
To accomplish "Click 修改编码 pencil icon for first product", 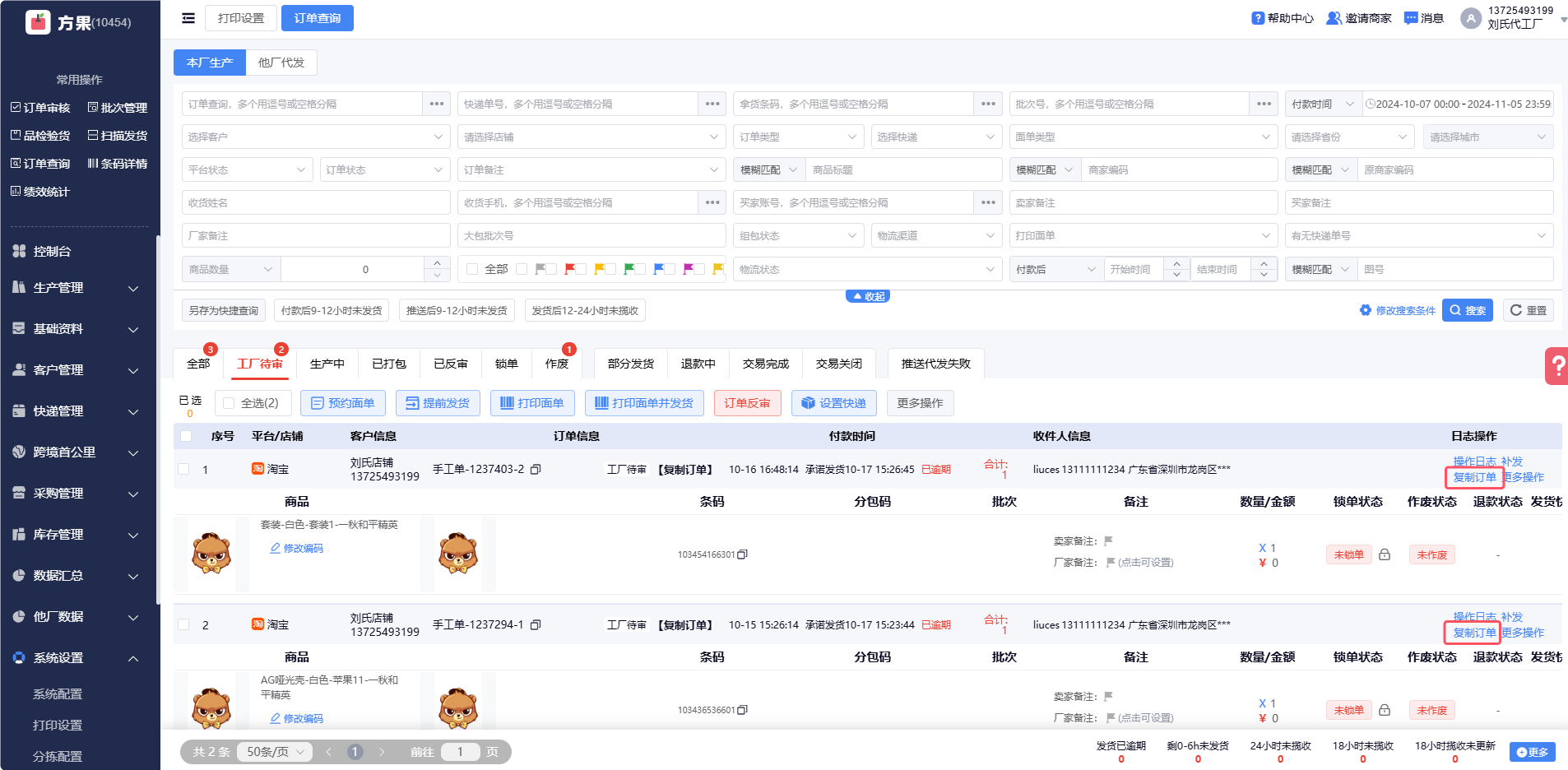I will click(276, 549).
